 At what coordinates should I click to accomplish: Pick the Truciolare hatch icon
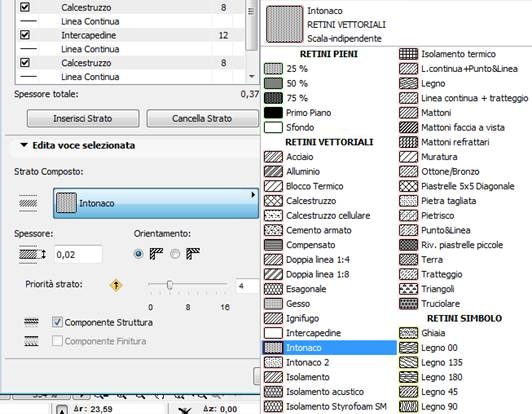point(408,304)
